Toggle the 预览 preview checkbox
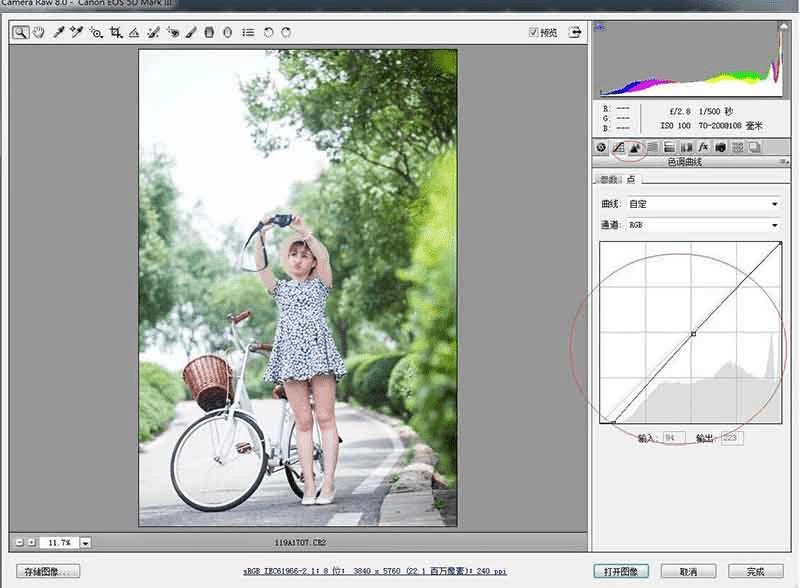This screenshot has width=800, height=588. [533, 32]
